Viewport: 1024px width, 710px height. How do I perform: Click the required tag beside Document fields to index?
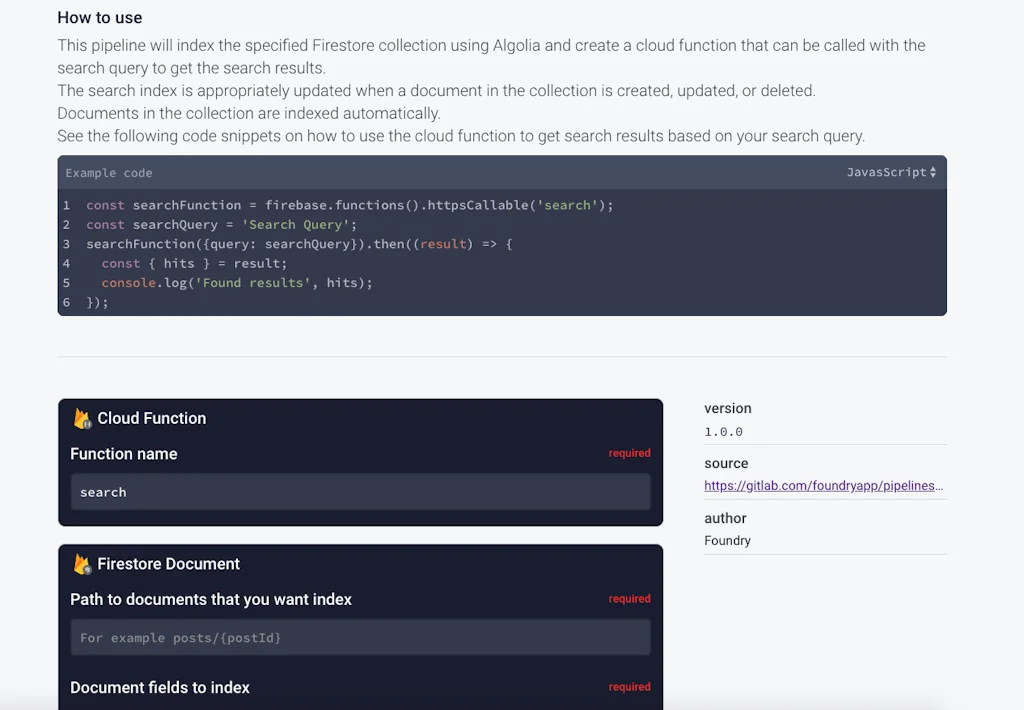(629, 687)
